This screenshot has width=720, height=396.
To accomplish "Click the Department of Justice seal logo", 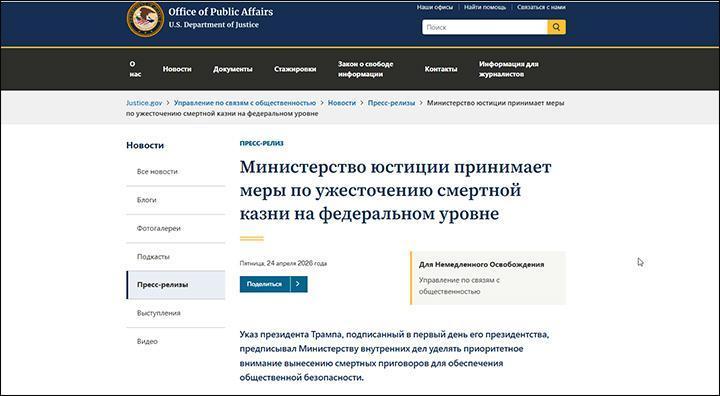I will pos(145,19).
